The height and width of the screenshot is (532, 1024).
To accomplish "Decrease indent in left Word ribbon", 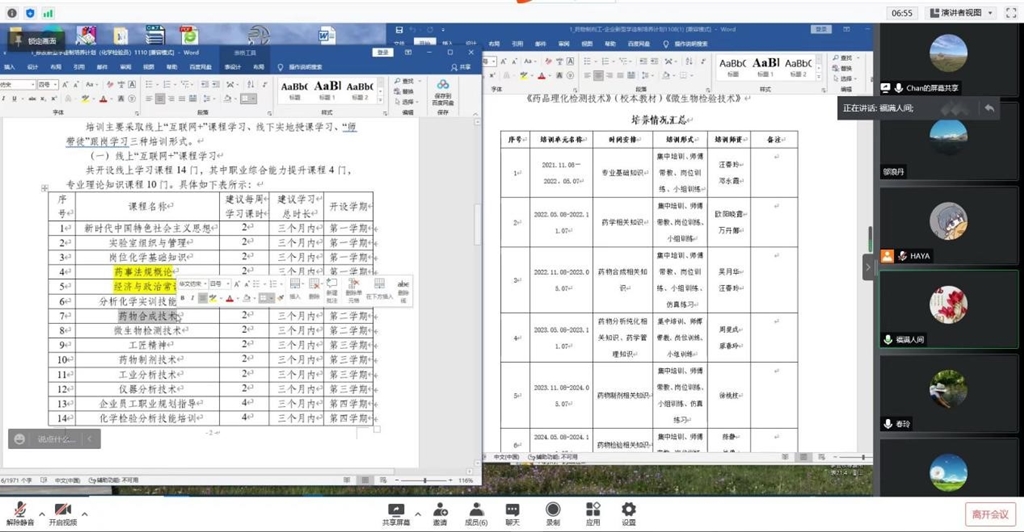I will tap(206, 85).
